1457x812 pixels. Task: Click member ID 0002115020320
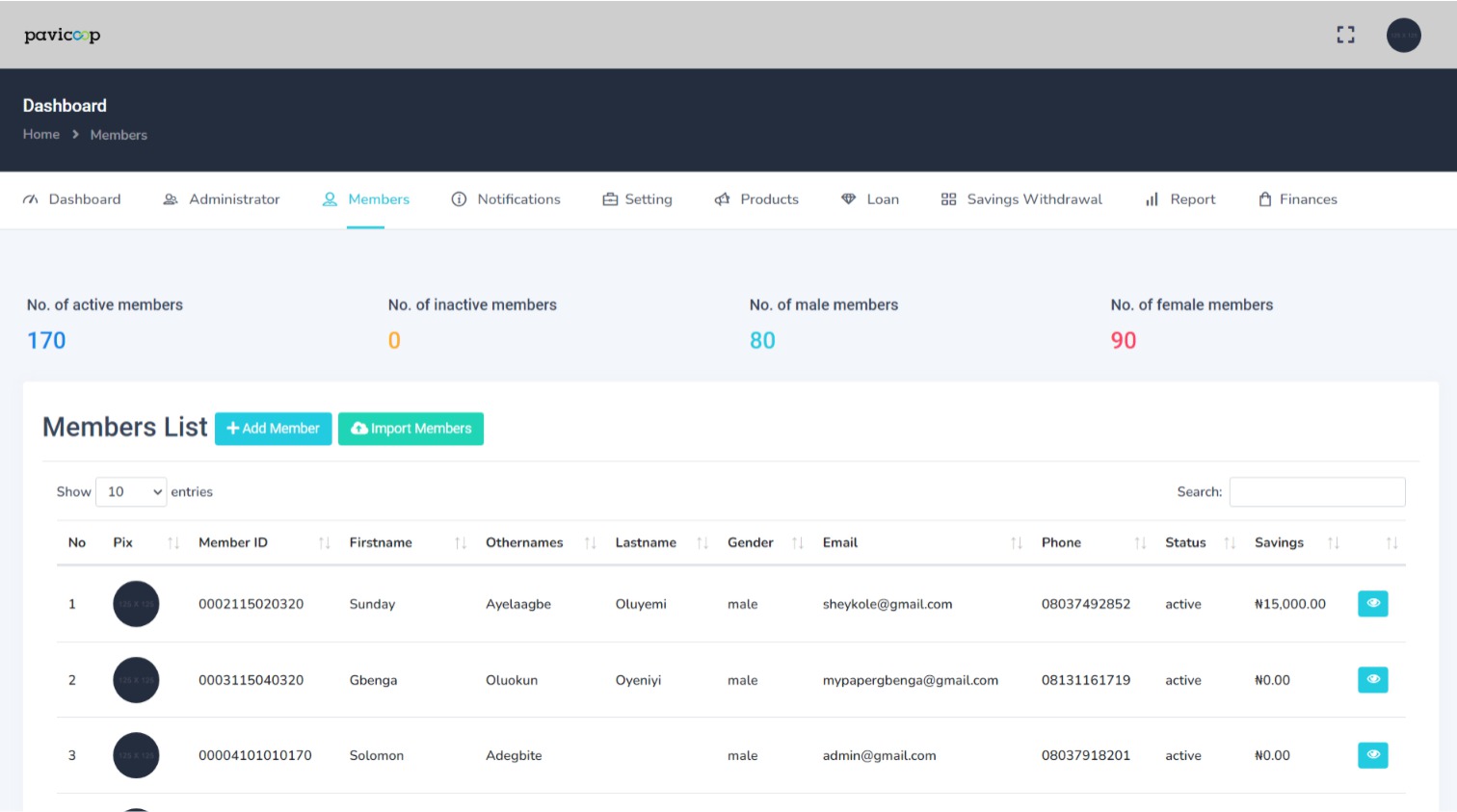(251, 604)
